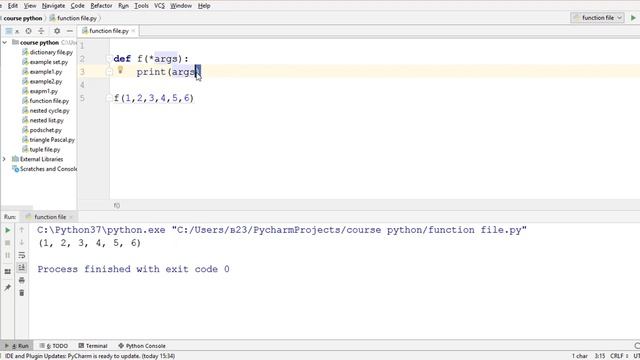Collapse the course python project folder
The image size is (640, 360).
(4, 42)
